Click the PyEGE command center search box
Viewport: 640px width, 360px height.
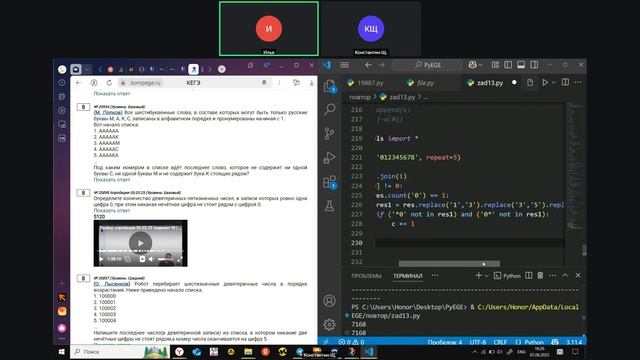[427, 65]
